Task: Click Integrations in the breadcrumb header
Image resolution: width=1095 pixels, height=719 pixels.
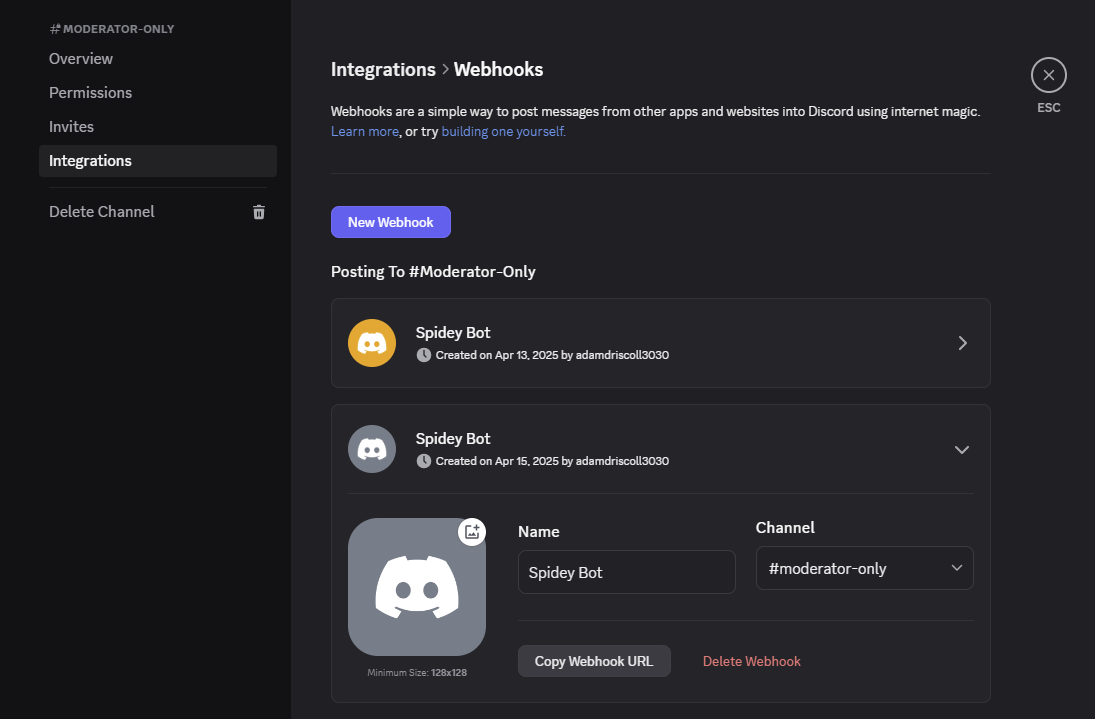Action: pos(383,69)
